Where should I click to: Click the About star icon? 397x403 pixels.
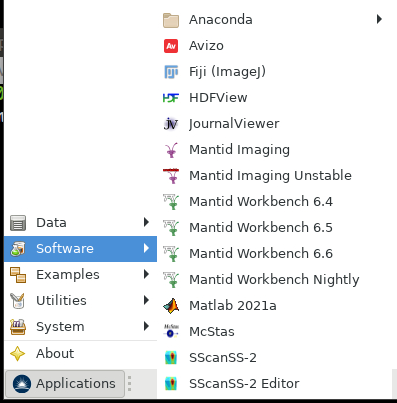pyautogui.click(x=17, y=354)
